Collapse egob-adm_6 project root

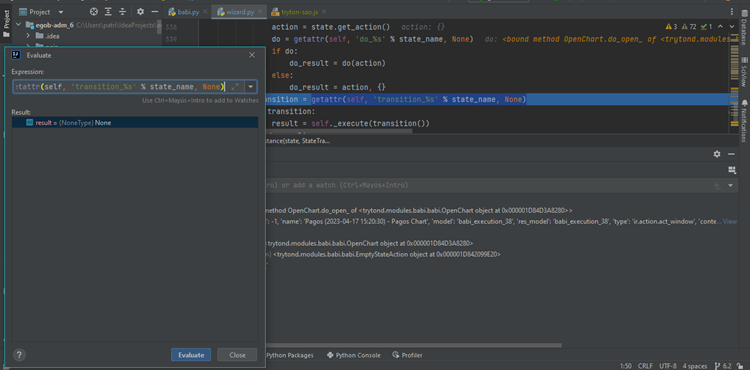point(19,25)
